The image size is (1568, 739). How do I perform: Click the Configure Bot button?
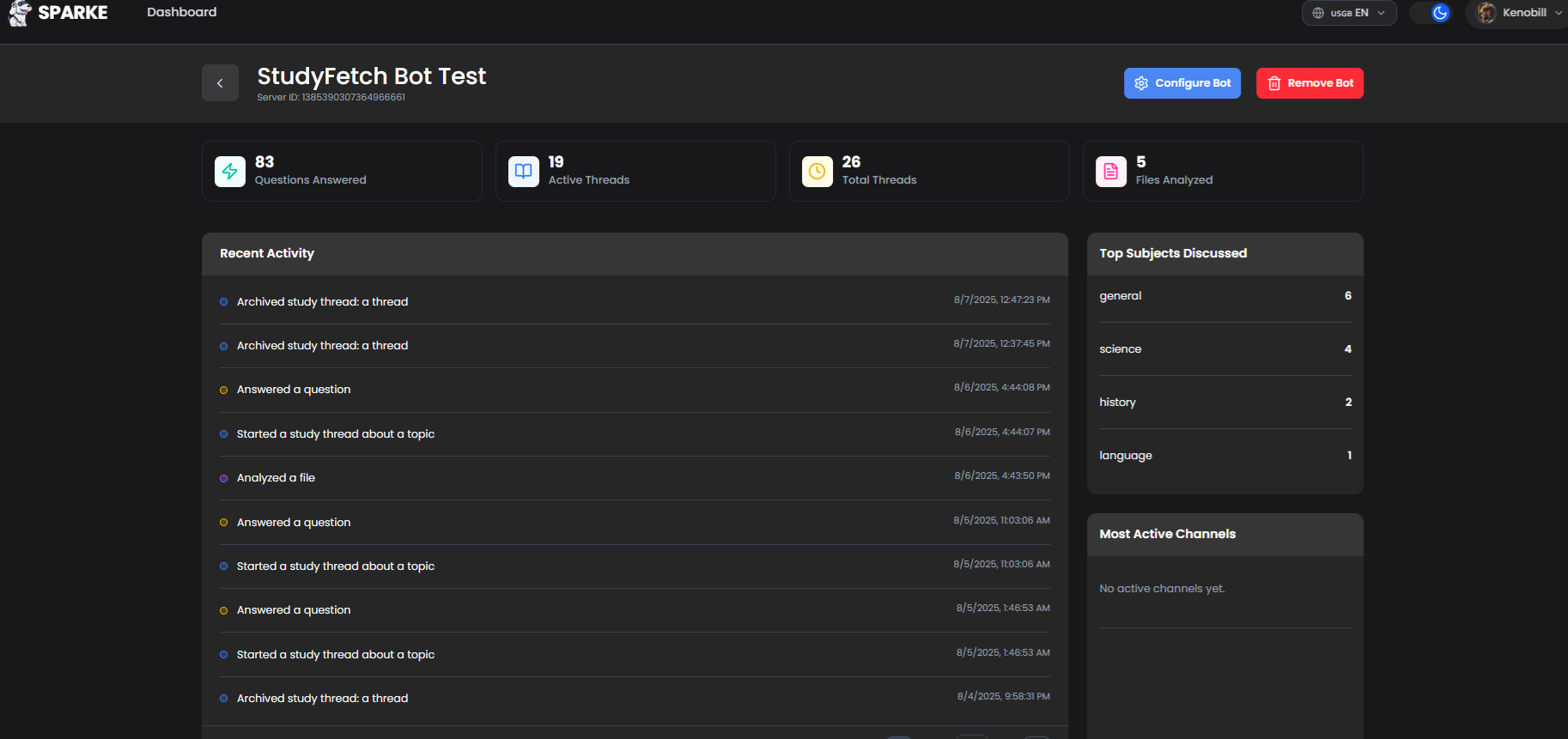click(1182, 83)
